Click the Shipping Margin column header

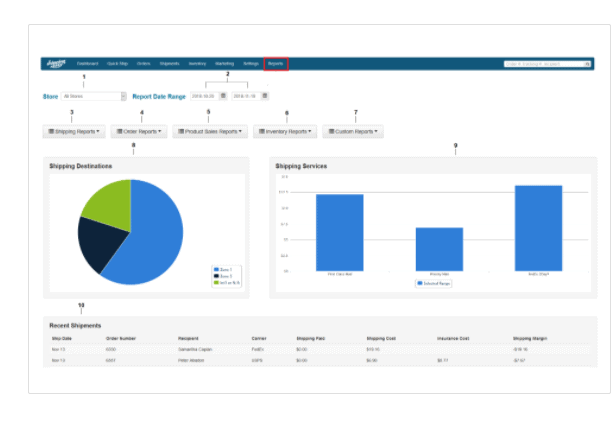click(530, 338)
